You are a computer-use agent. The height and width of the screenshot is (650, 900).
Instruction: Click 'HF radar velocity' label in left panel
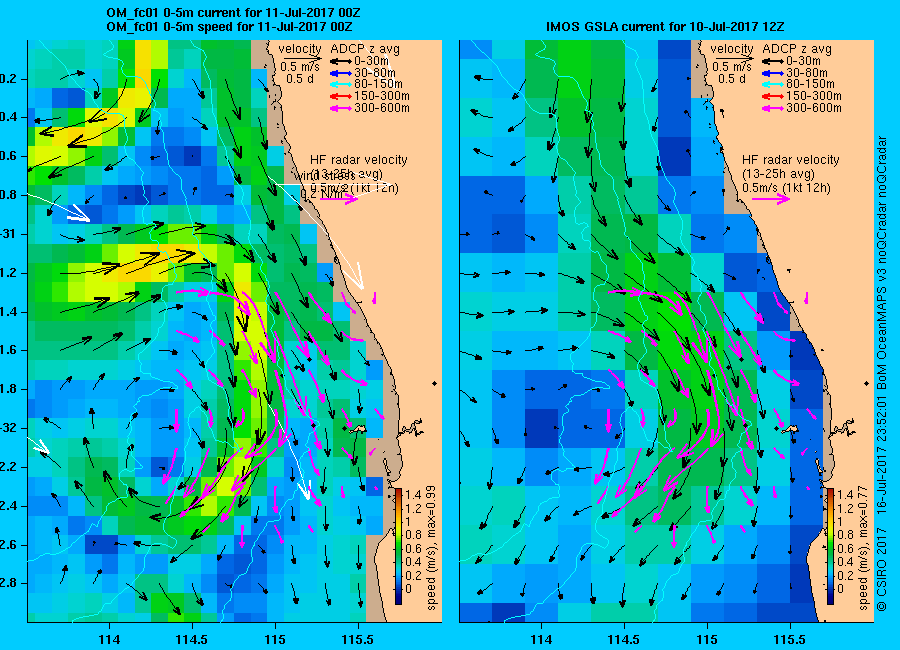click(x=359, y=160)
